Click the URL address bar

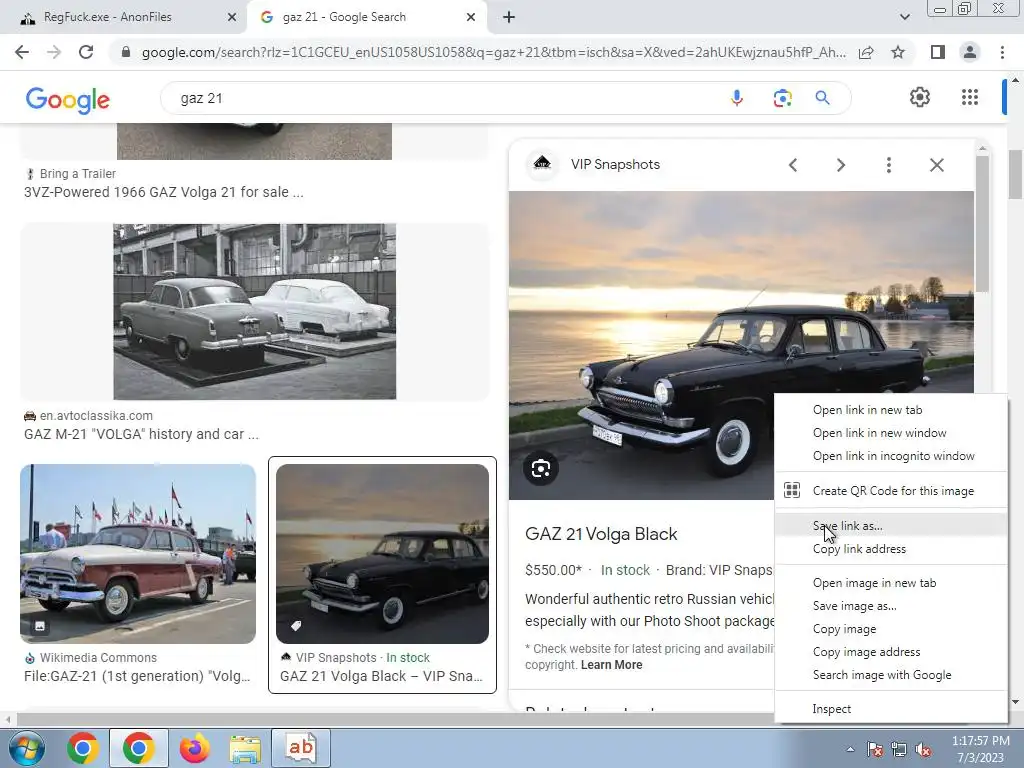493,52
